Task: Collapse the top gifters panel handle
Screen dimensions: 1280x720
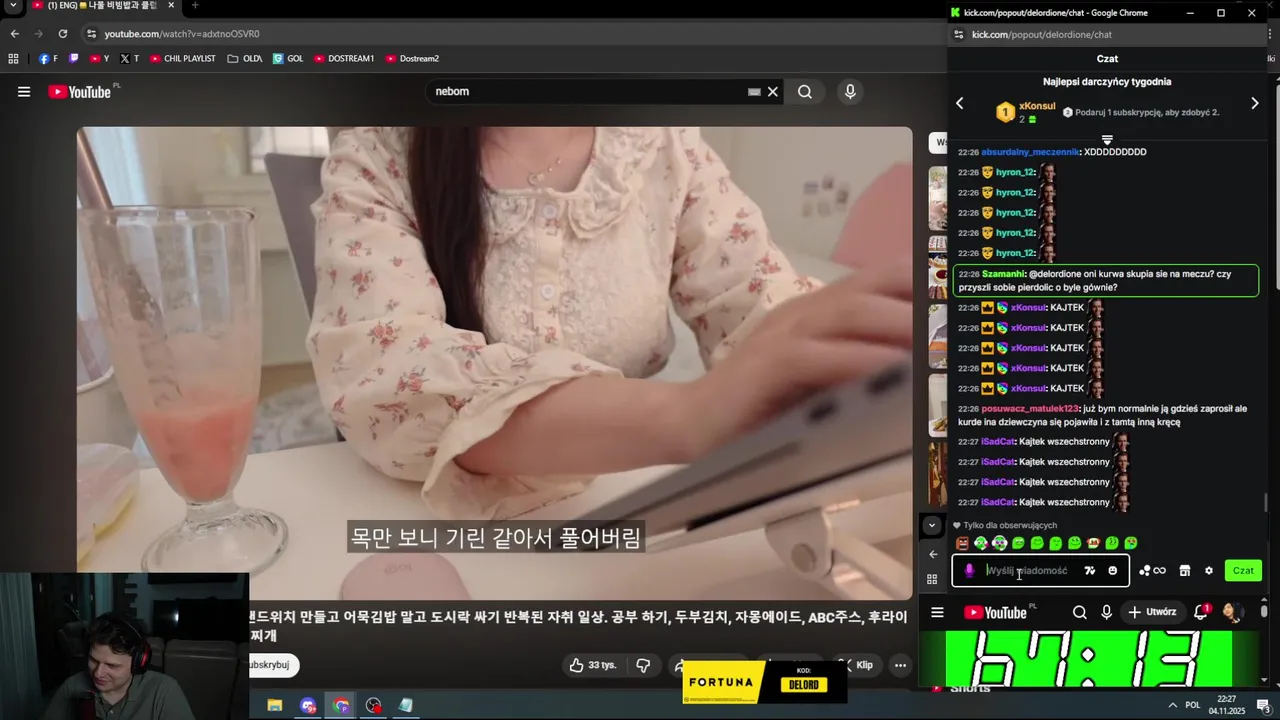Action: point(1107,140)
